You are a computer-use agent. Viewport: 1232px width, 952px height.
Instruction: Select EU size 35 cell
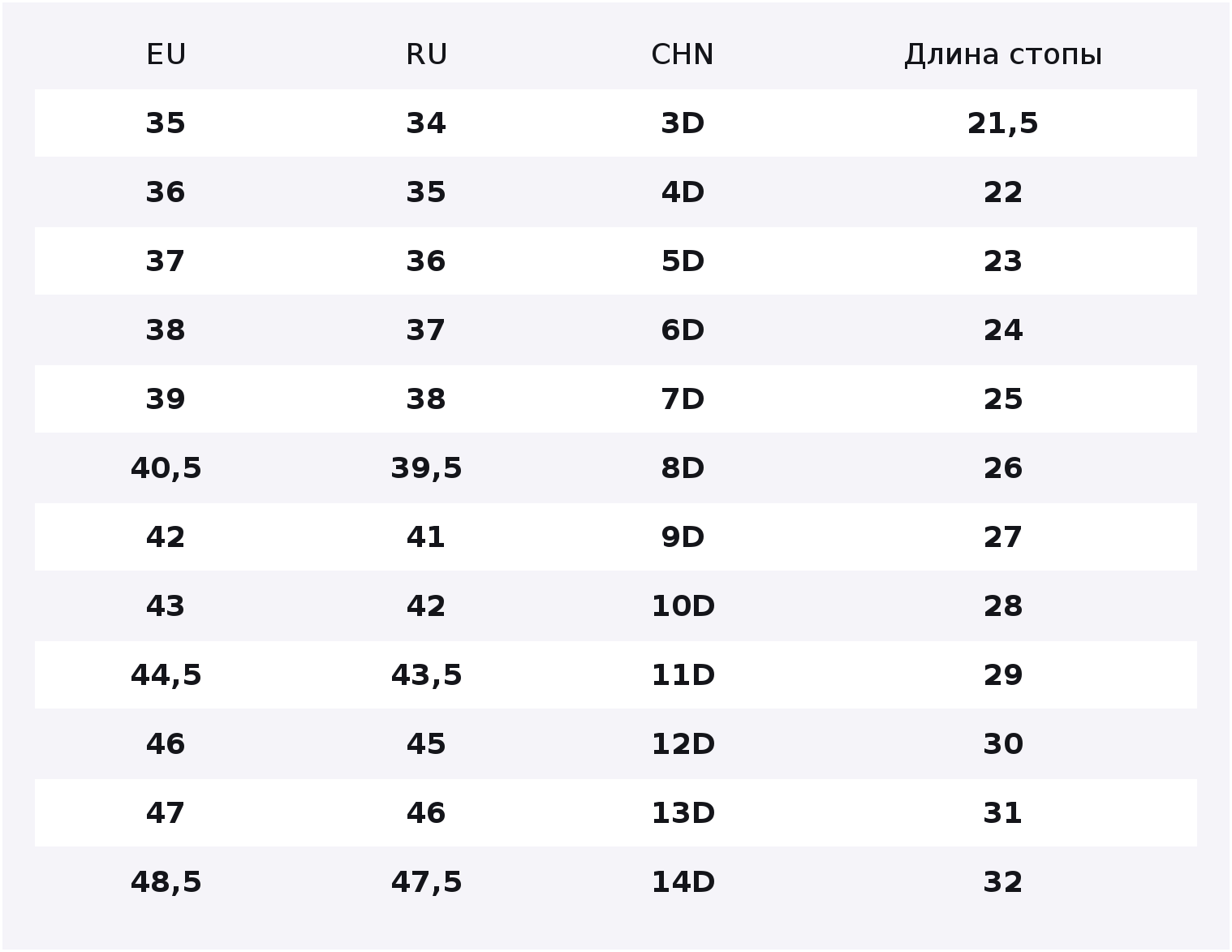pos(166,123)
